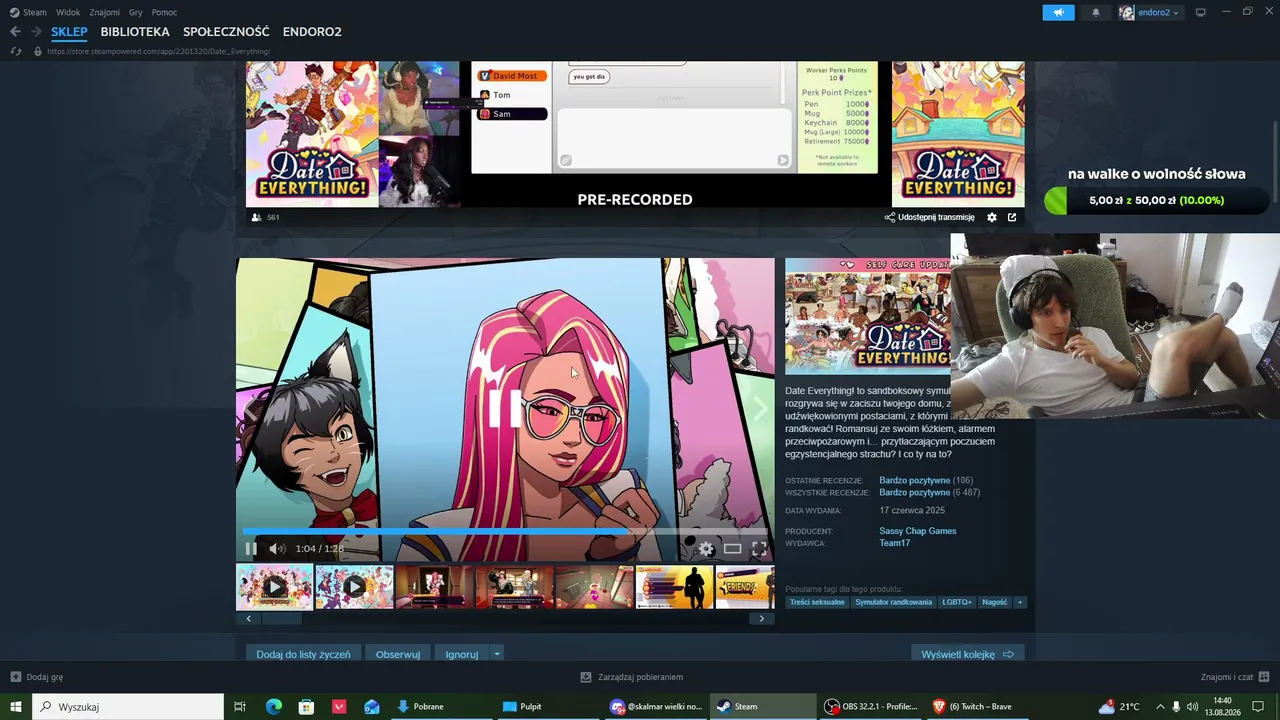The height and width of the screenshot is (720, 1280).
Task: Open the Pomoc menu
Action: pyautogui.click(x=165, y=12)
